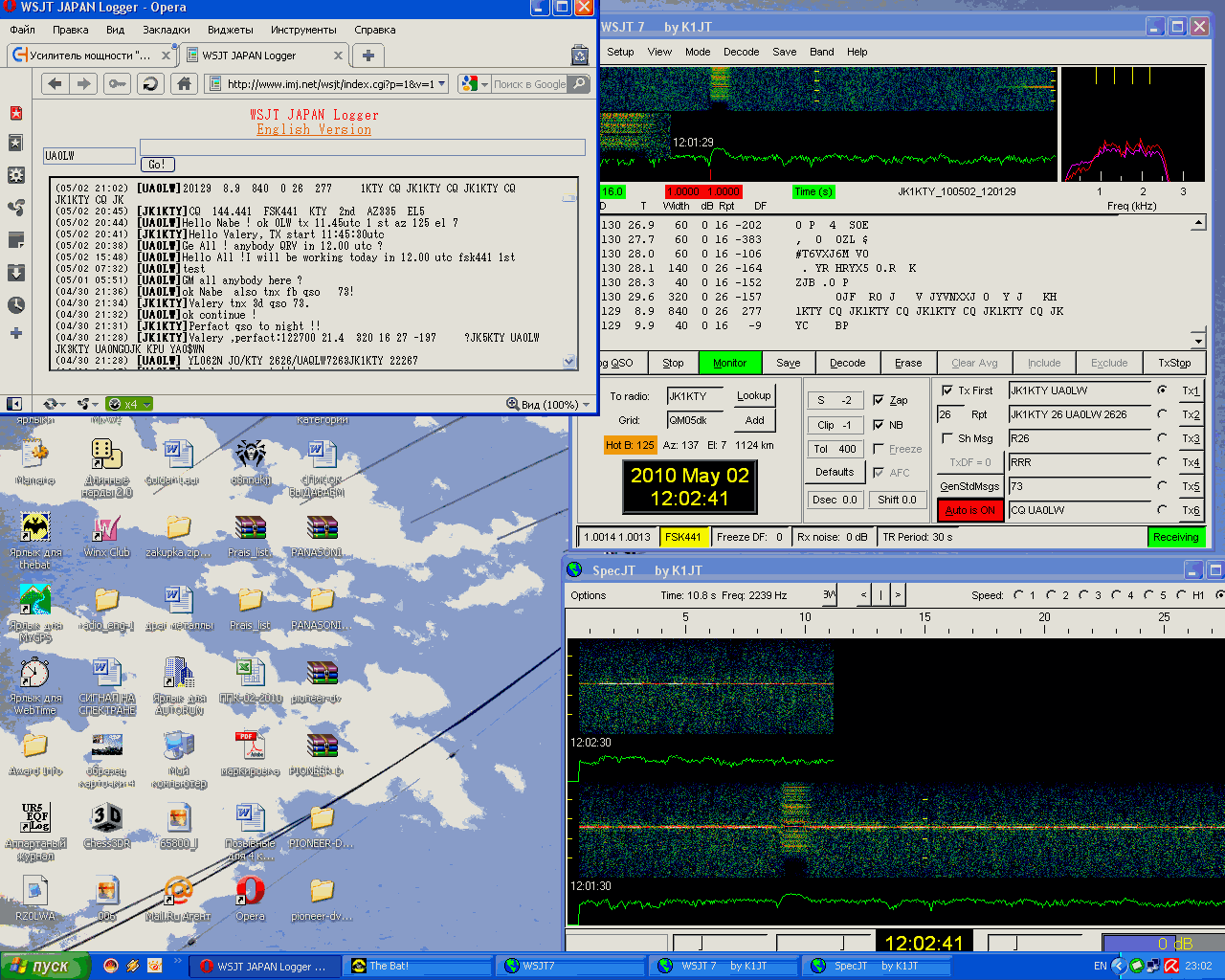Select SpecJT speed 3 radio button
The image size is (1225, 980).
click(1083, 595)
